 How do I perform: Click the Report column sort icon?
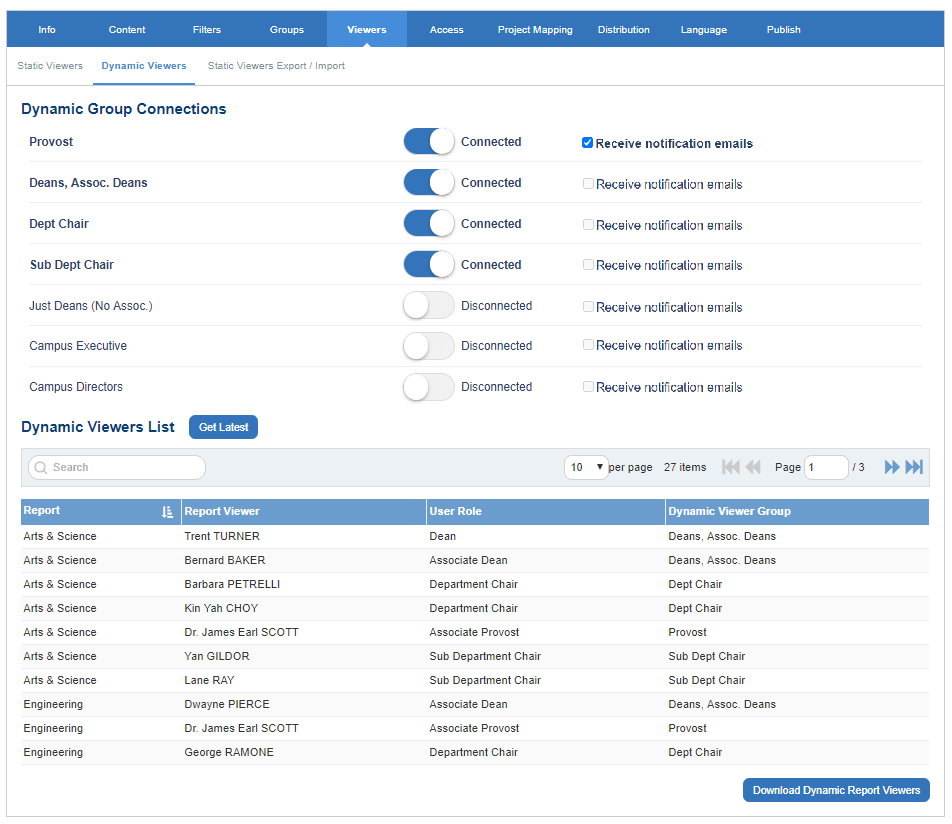point(168,512)
